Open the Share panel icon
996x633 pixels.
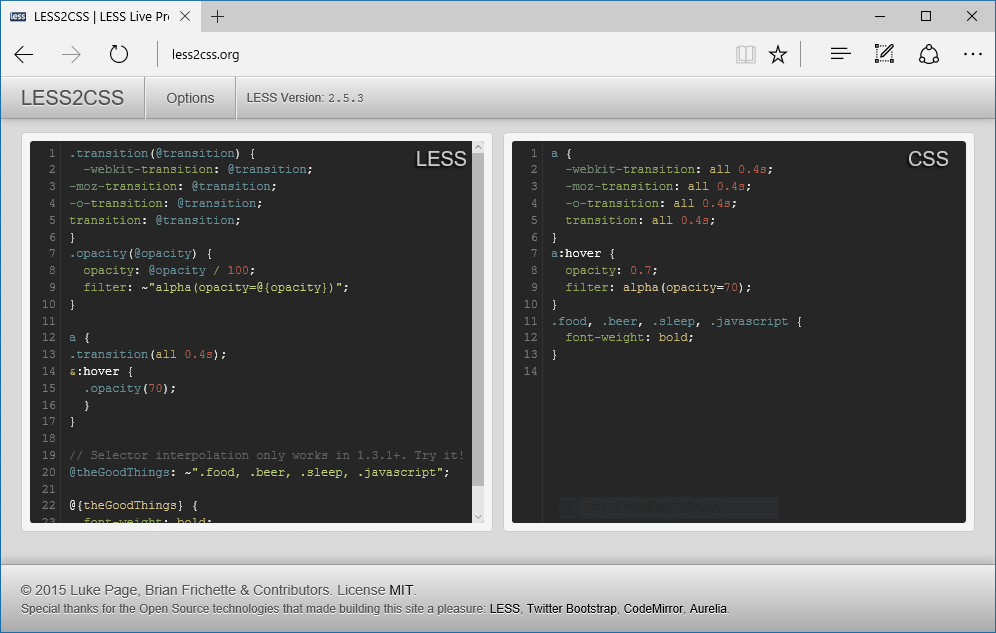tap(929, 54)
